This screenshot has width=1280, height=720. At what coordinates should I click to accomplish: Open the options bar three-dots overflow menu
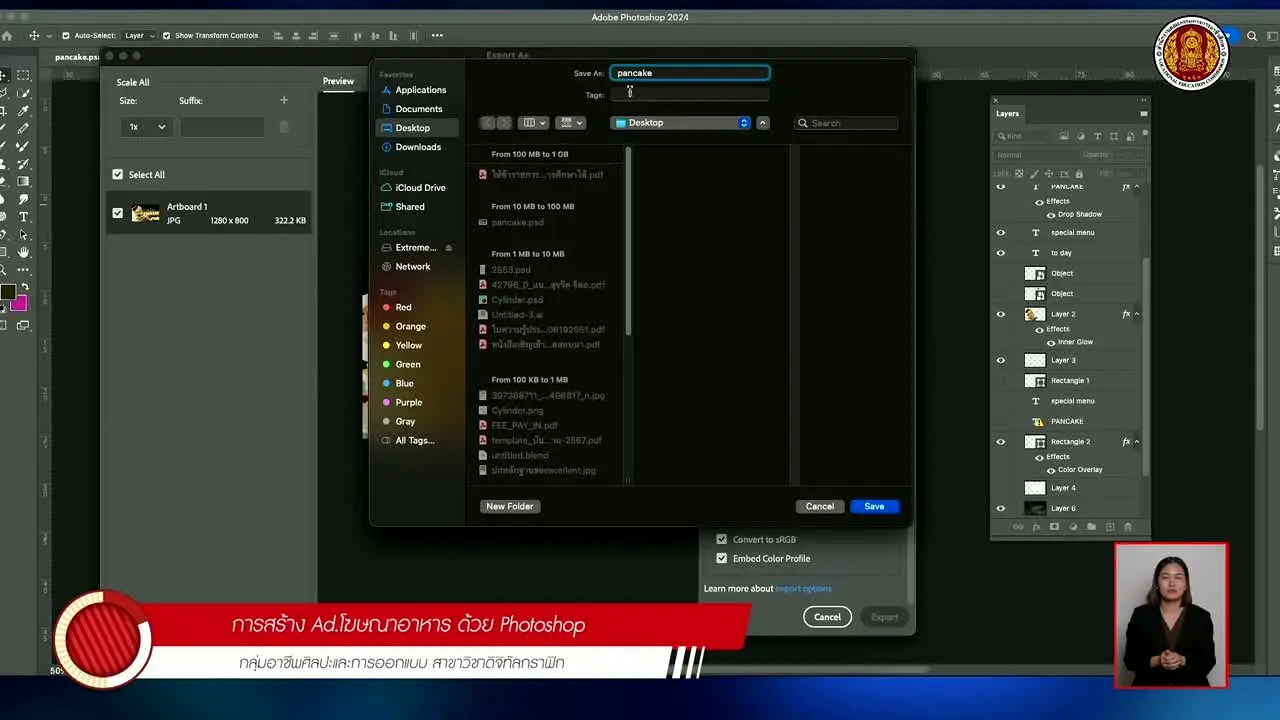coord(437,36)
